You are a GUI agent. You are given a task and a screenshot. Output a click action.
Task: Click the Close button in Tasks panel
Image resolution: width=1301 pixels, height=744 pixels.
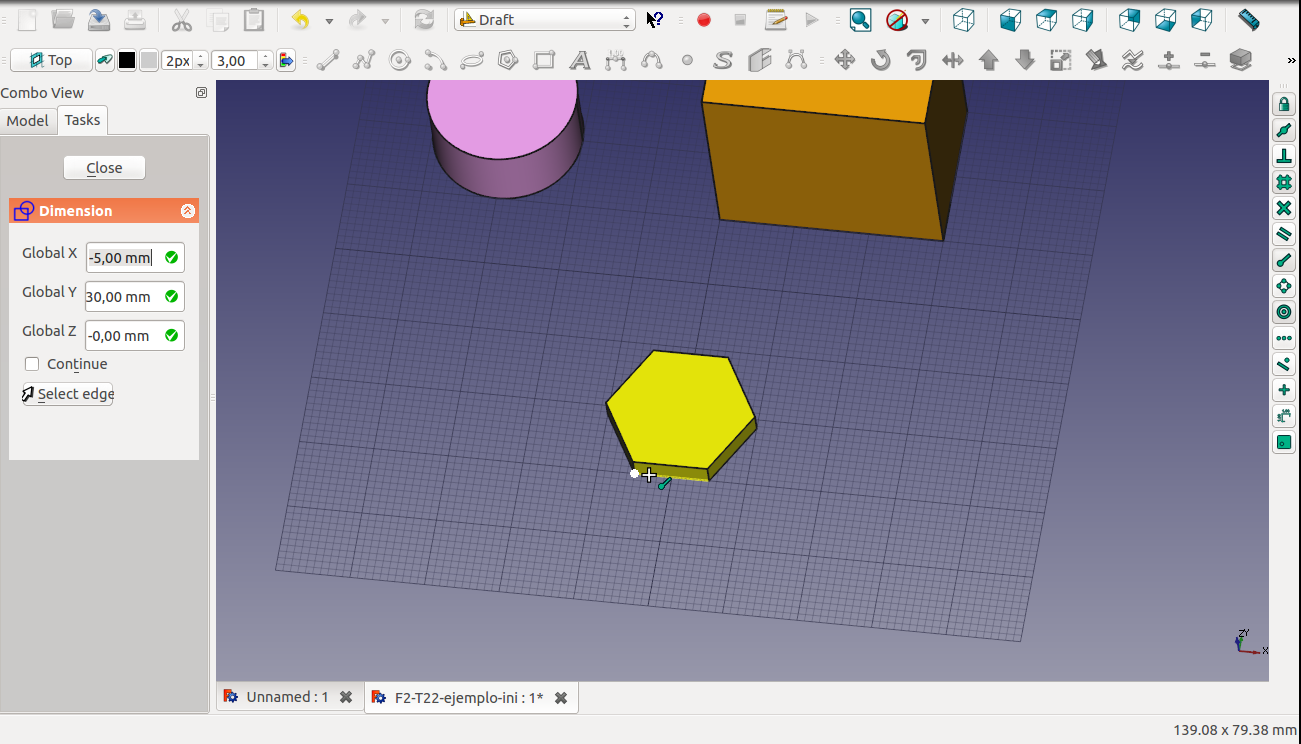pyautogui.click(x=104, y=168)
